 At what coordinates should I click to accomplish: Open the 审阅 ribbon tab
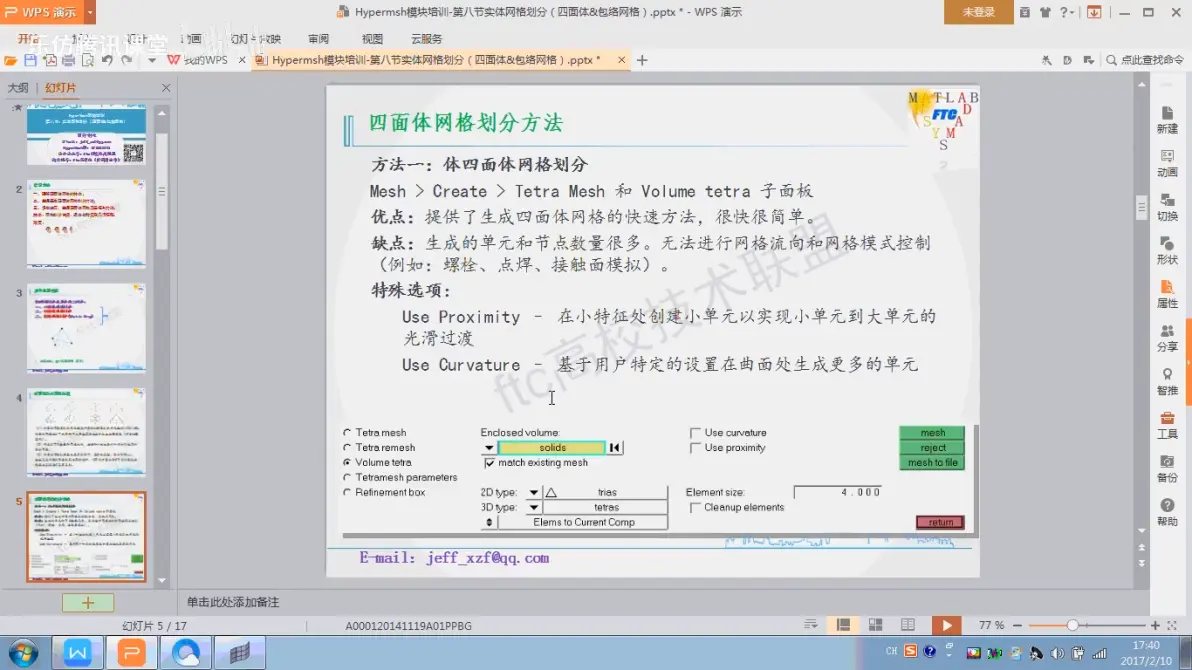(x=319, y=39)
